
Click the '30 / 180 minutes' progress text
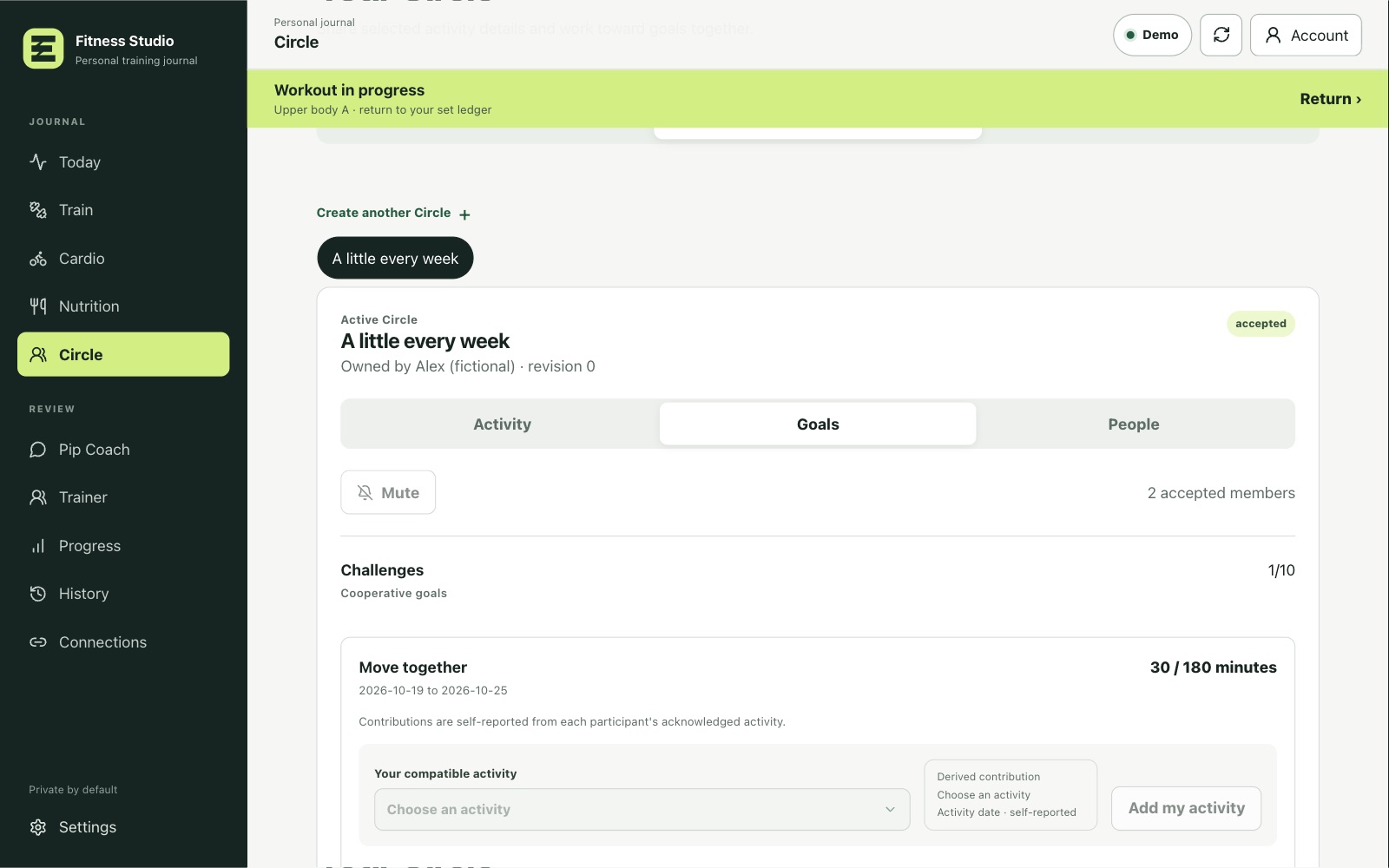1213,667
